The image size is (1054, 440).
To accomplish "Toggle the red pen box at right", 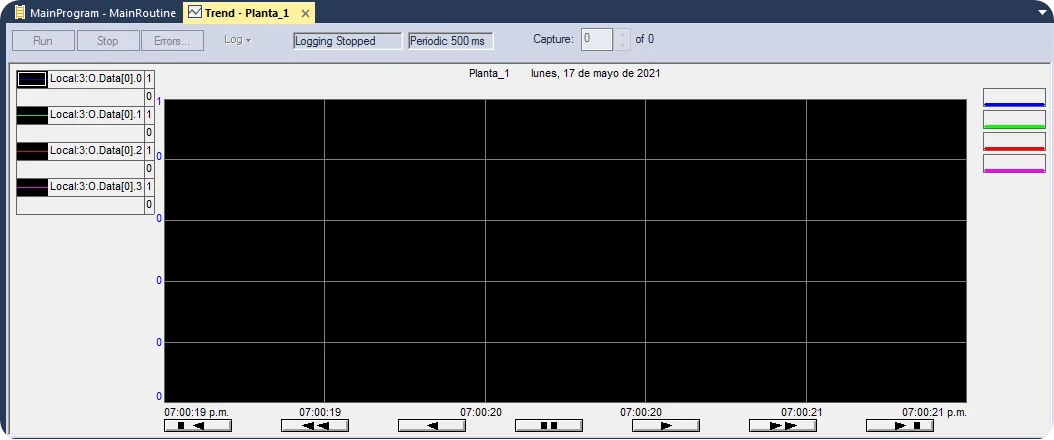I will click(1014, 142).
